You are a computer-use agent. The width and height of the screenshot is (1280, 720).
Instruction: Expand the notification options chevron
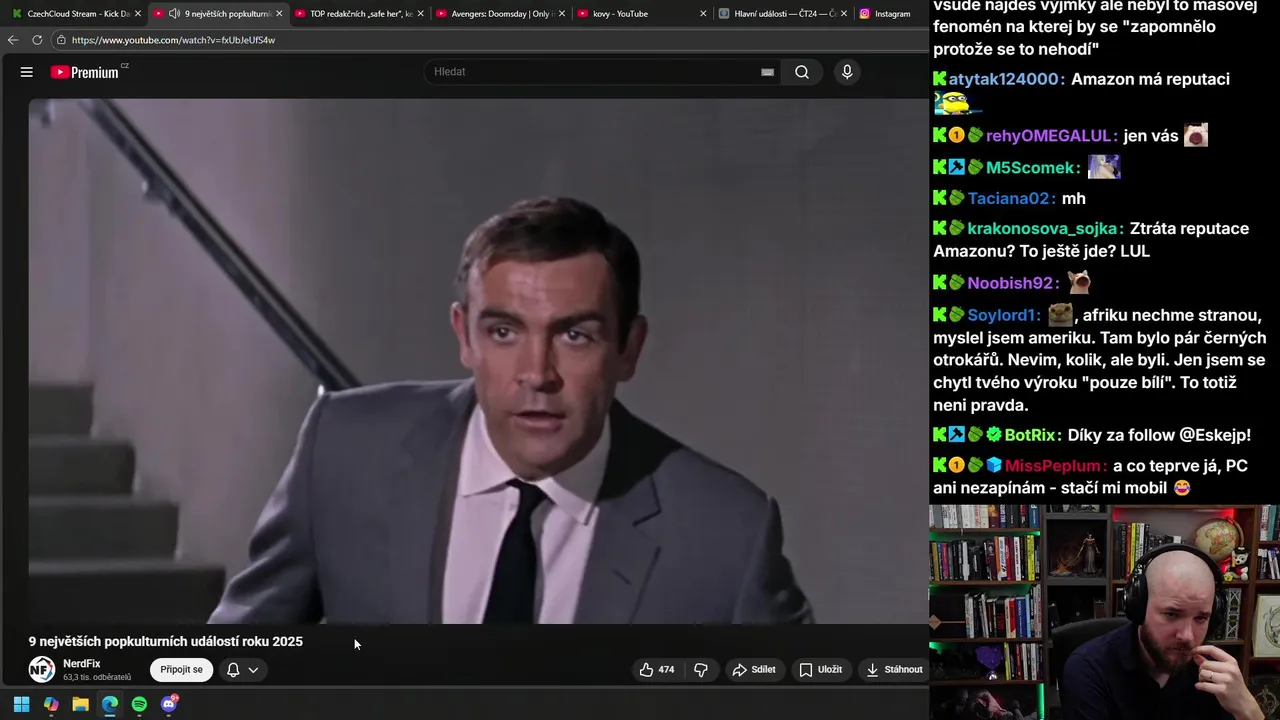254,670
